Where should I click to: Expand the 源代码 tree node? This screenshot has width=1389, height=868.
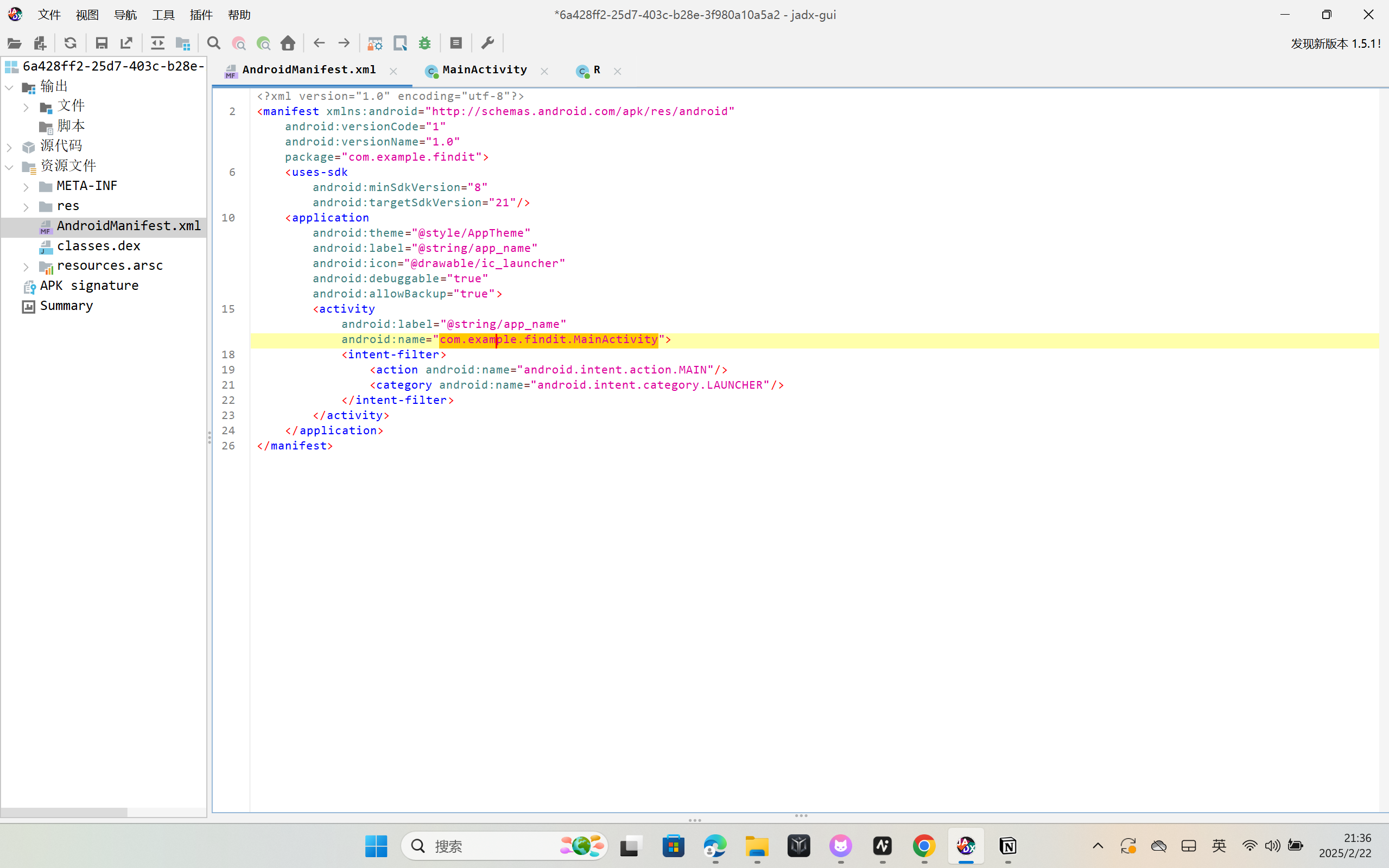point(10,147)
